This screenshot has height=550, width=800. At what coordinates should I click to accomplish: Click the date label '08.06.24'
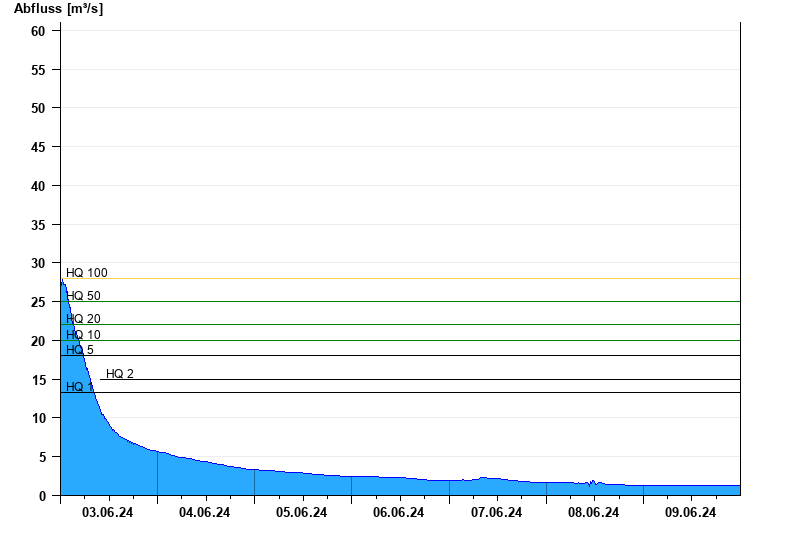[593, 512]
